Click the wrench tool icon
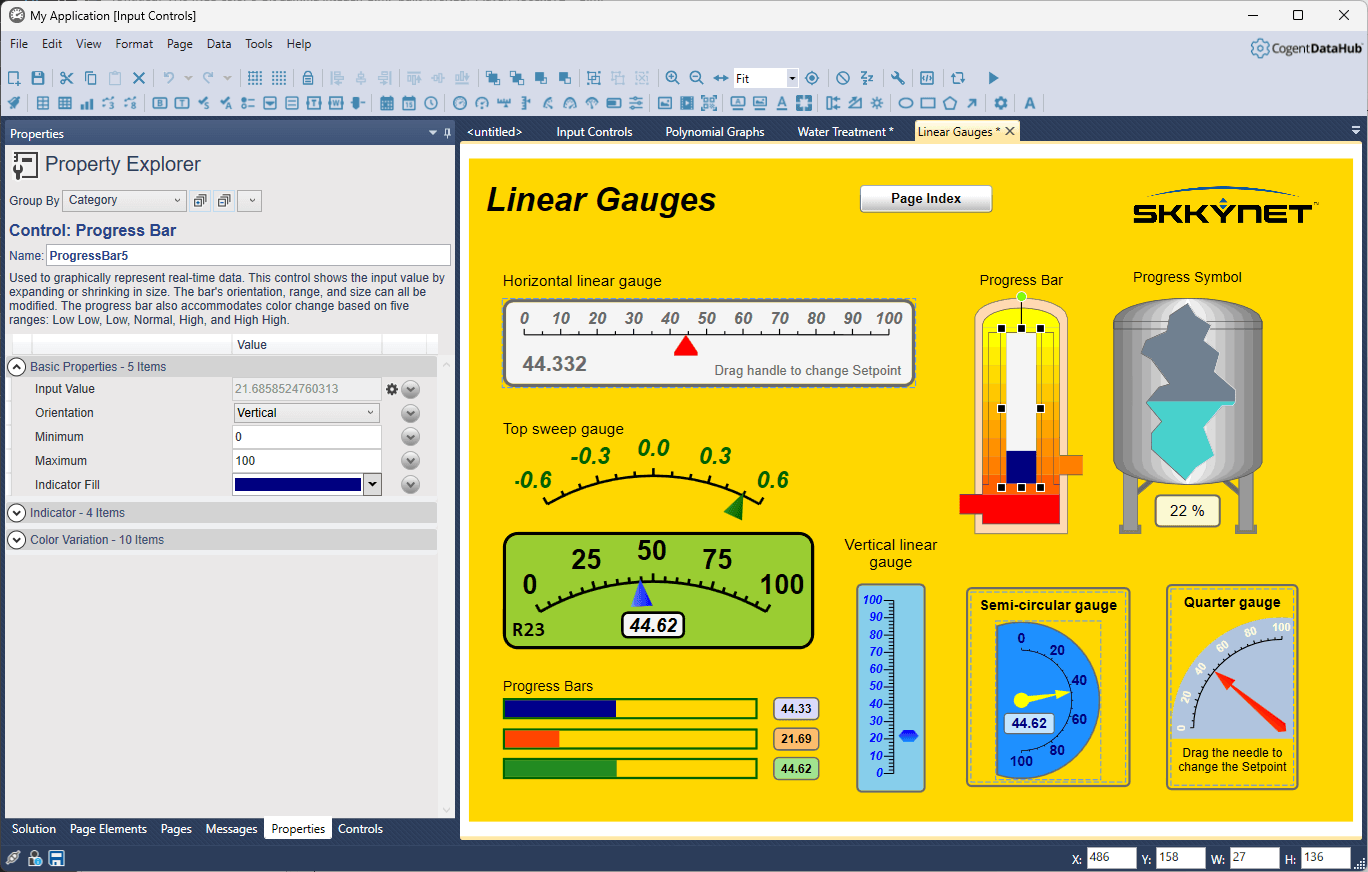Viewport: 1368px width, 872px height. pyautogui.click(x=898, y=78)
